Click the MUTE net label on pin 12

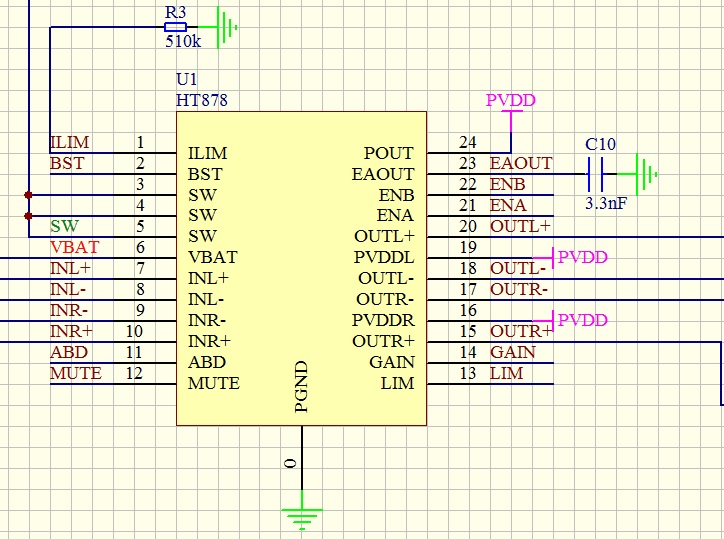click(x=75, y=373)
